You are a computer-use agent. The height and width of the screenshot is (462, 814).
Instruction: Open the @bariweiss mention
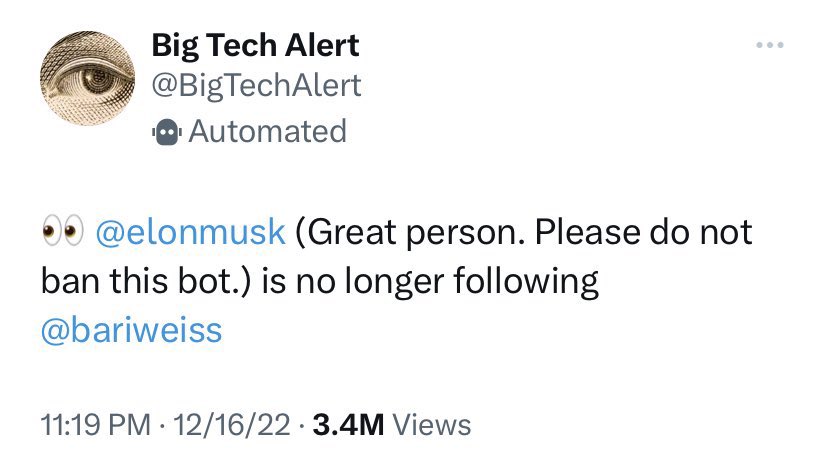pyautogui.click(x=131, y=328)
